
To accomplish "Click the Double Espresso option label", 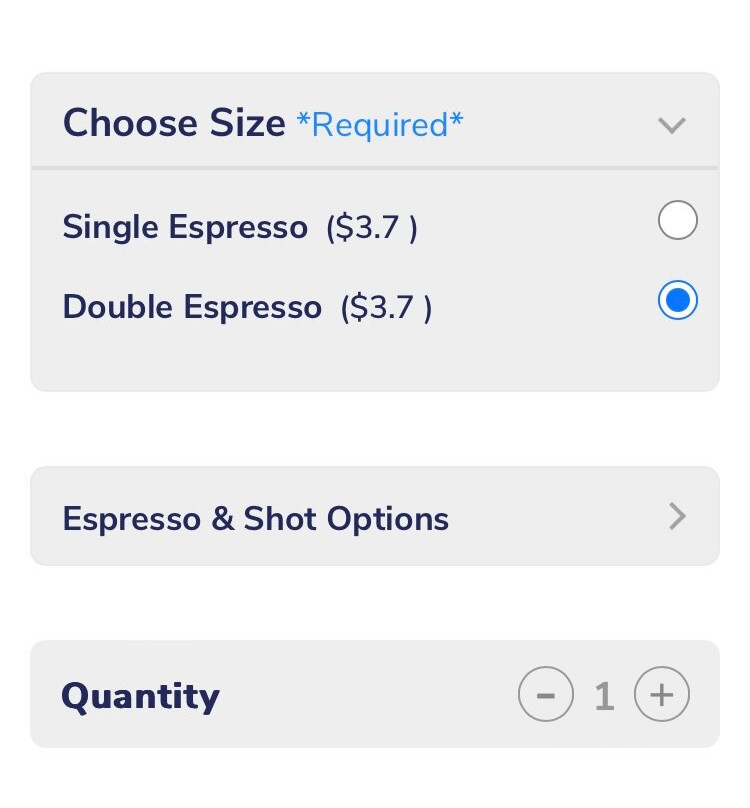I will click(192, 307).
